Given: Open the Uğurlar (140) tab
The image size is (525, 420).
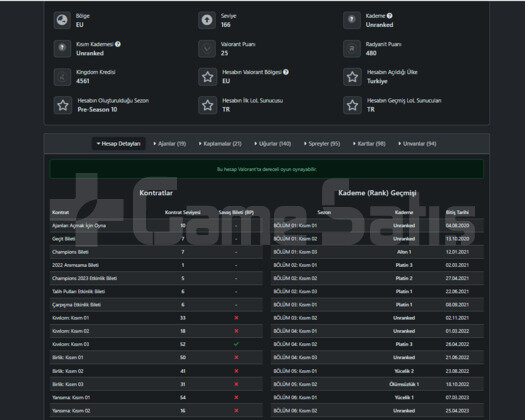Looking at the screenshot, I should click(273, 144).
